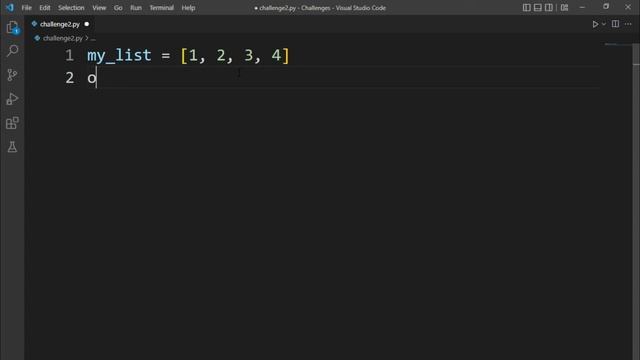
Task: Click the VS Code logo icon
Action: pos(9,7)
